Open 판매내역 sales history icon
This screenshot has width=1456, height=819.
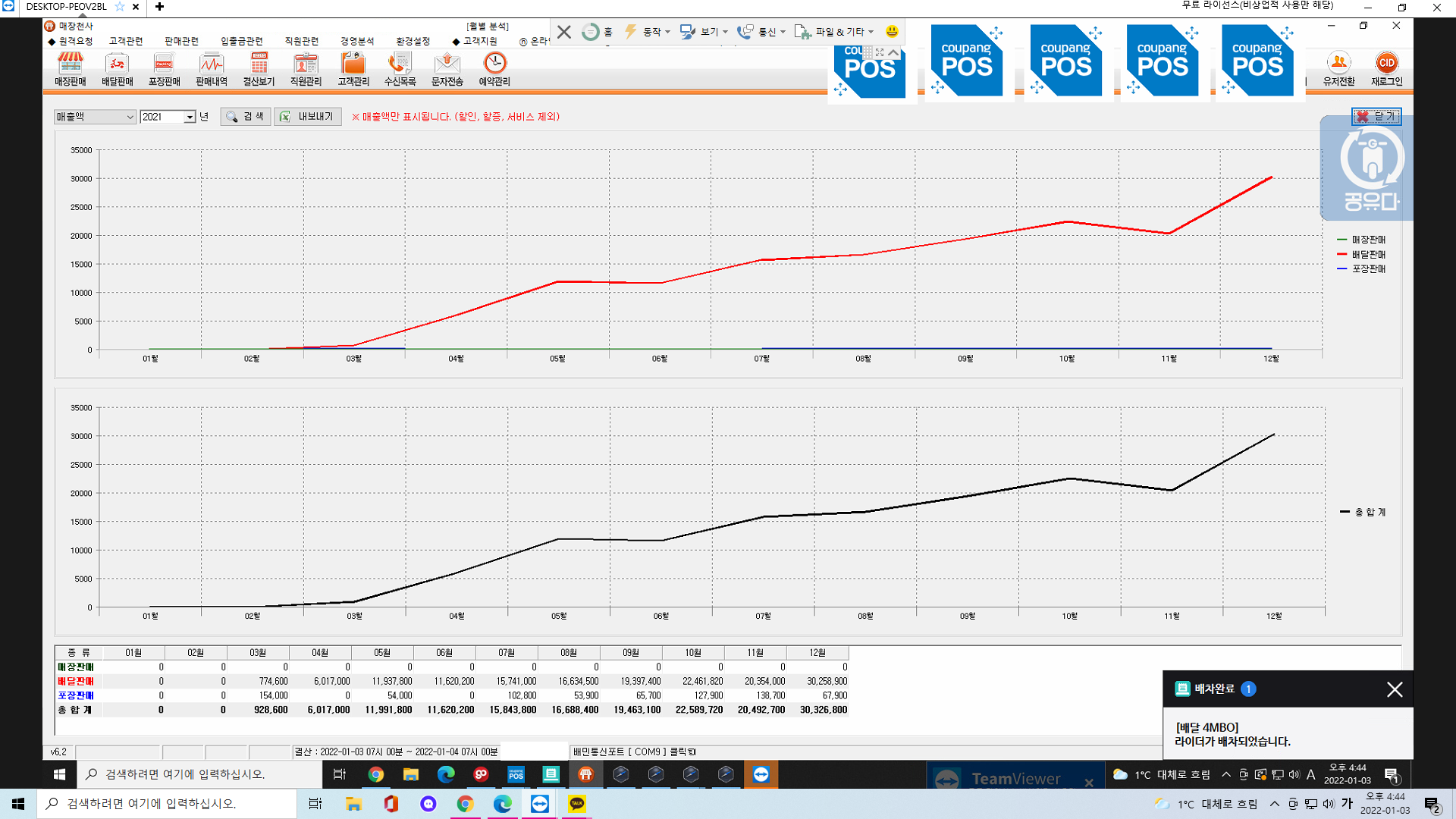coord(211,69)
